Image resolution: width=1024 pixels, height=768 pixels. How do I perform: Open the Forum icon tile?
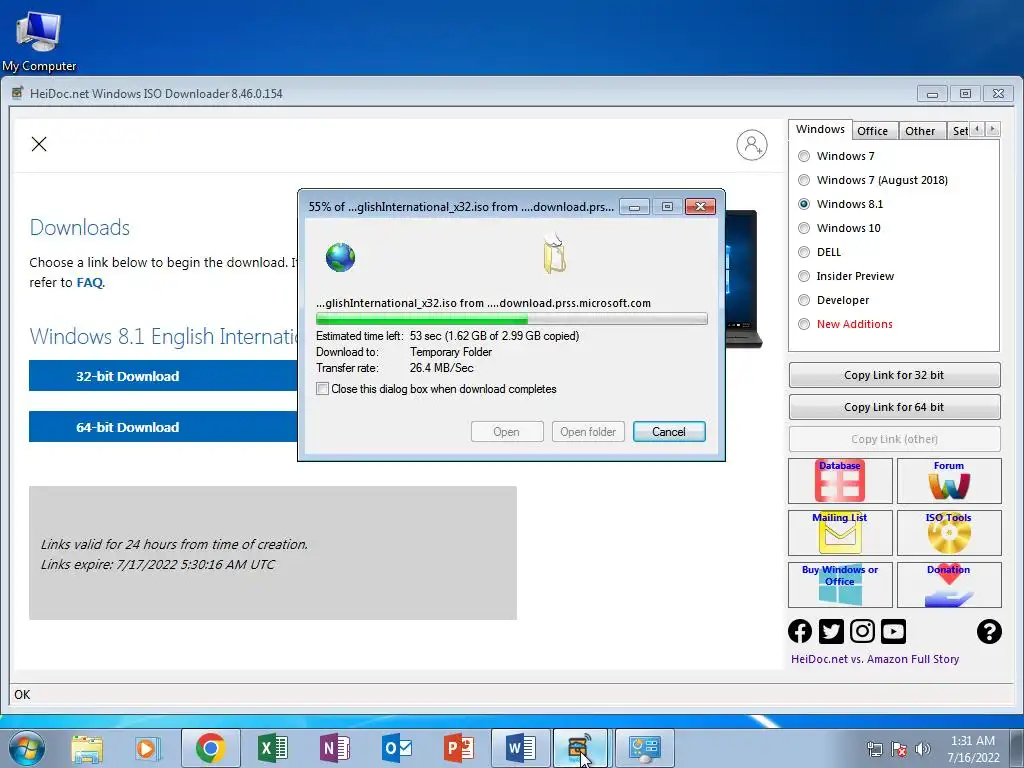coord(949,481)
